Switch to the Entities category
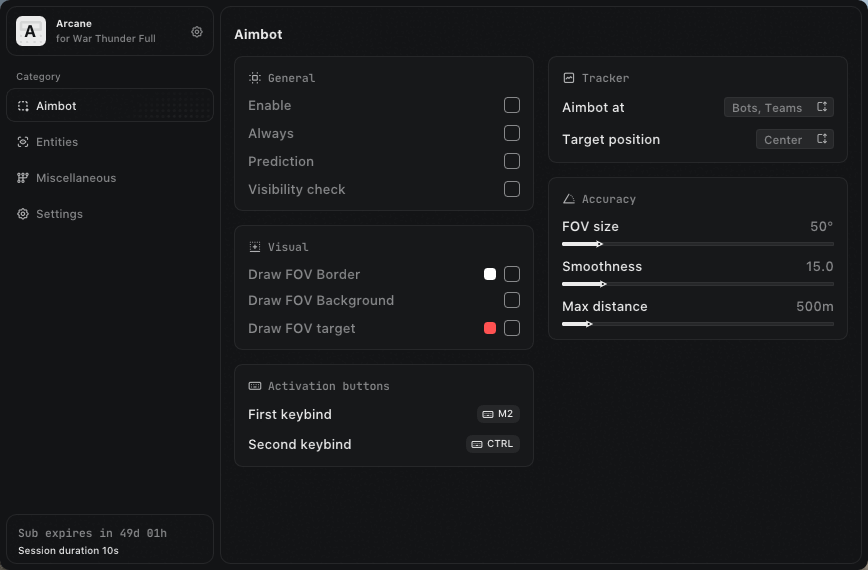 [x=57, y=142]
